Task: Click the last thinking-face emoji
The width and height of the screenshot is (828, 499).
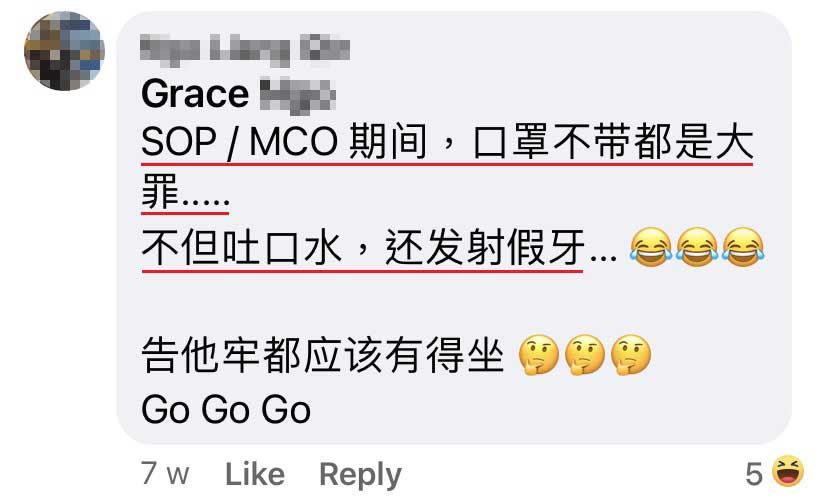Action: [631, 354]
